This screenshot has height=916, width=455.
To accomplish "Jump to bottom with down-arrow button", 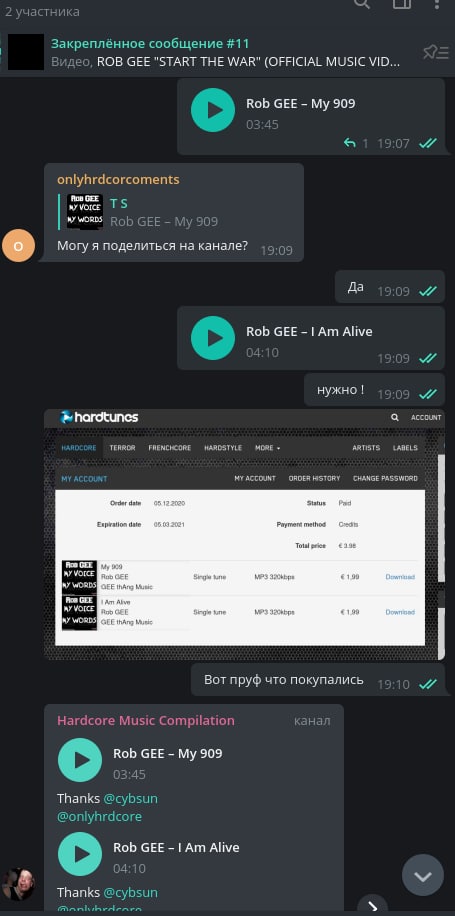I will tap(423, 875).
